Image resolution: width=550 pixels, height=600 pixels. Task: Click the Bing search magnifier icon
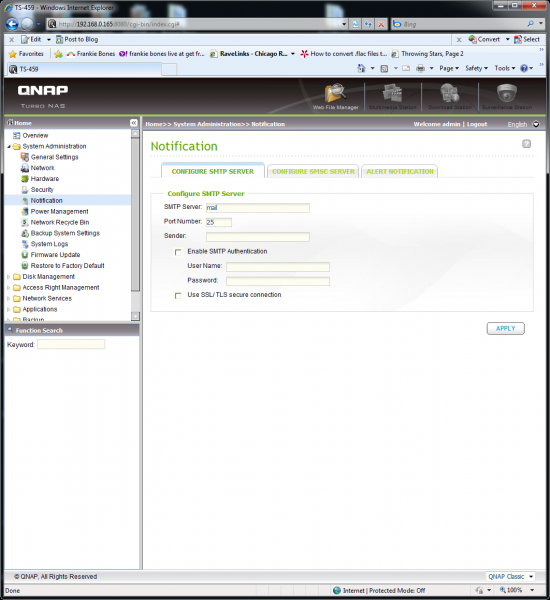[x=530, y=24]
